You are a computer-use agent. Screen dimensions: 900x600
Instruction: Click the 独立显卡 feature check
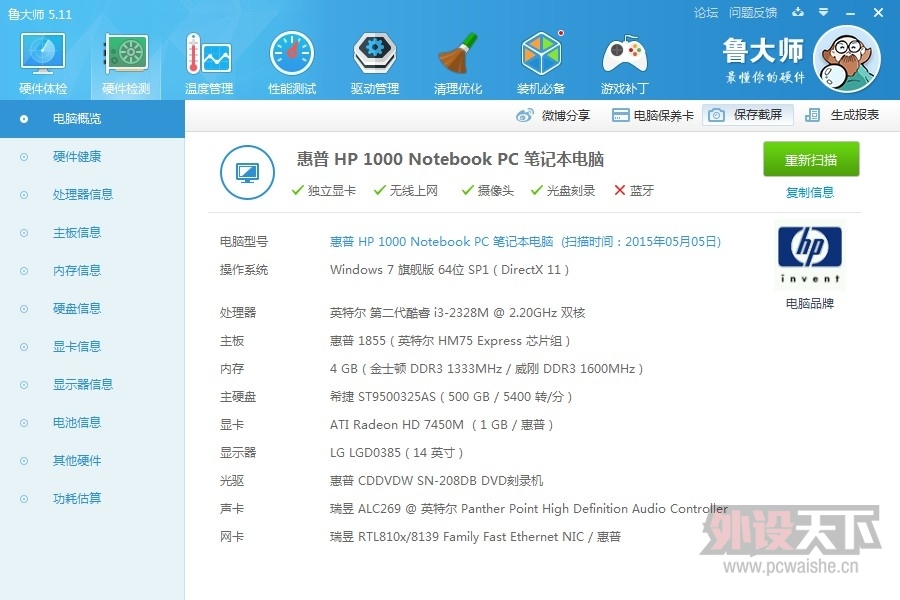(x=324, y=191)
